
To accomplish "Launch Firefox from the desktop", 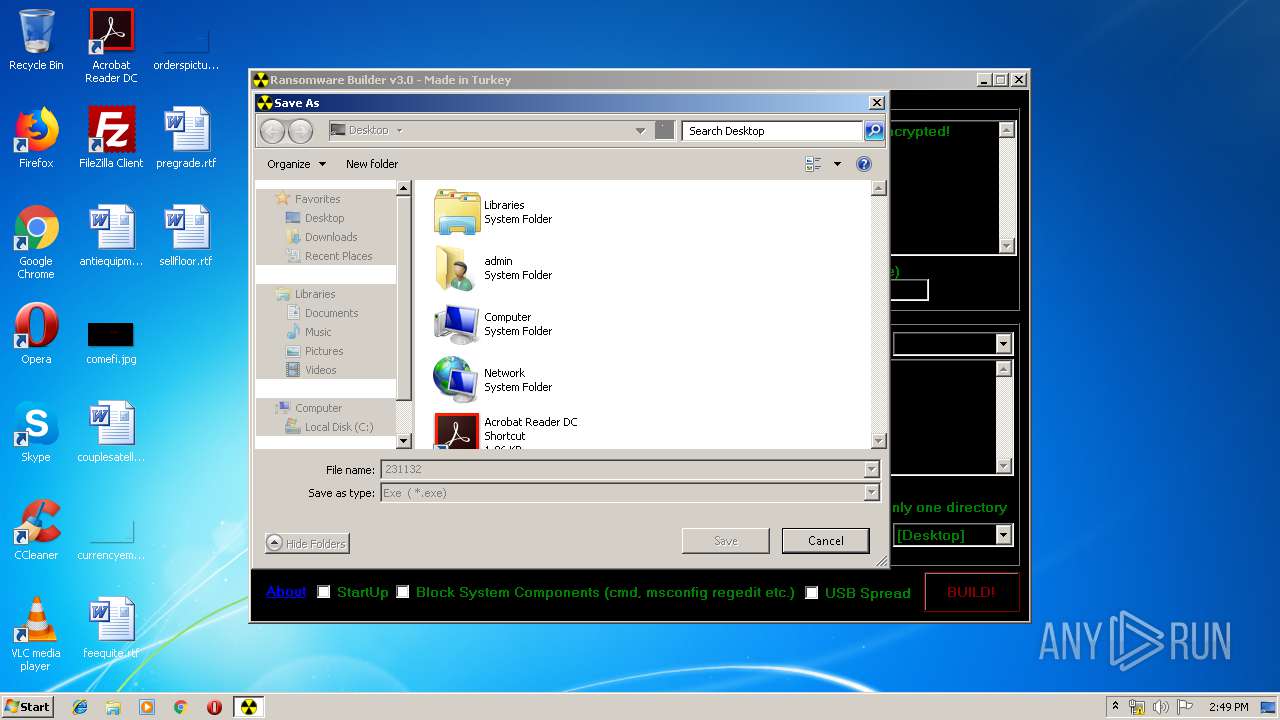I will point(36,138).
